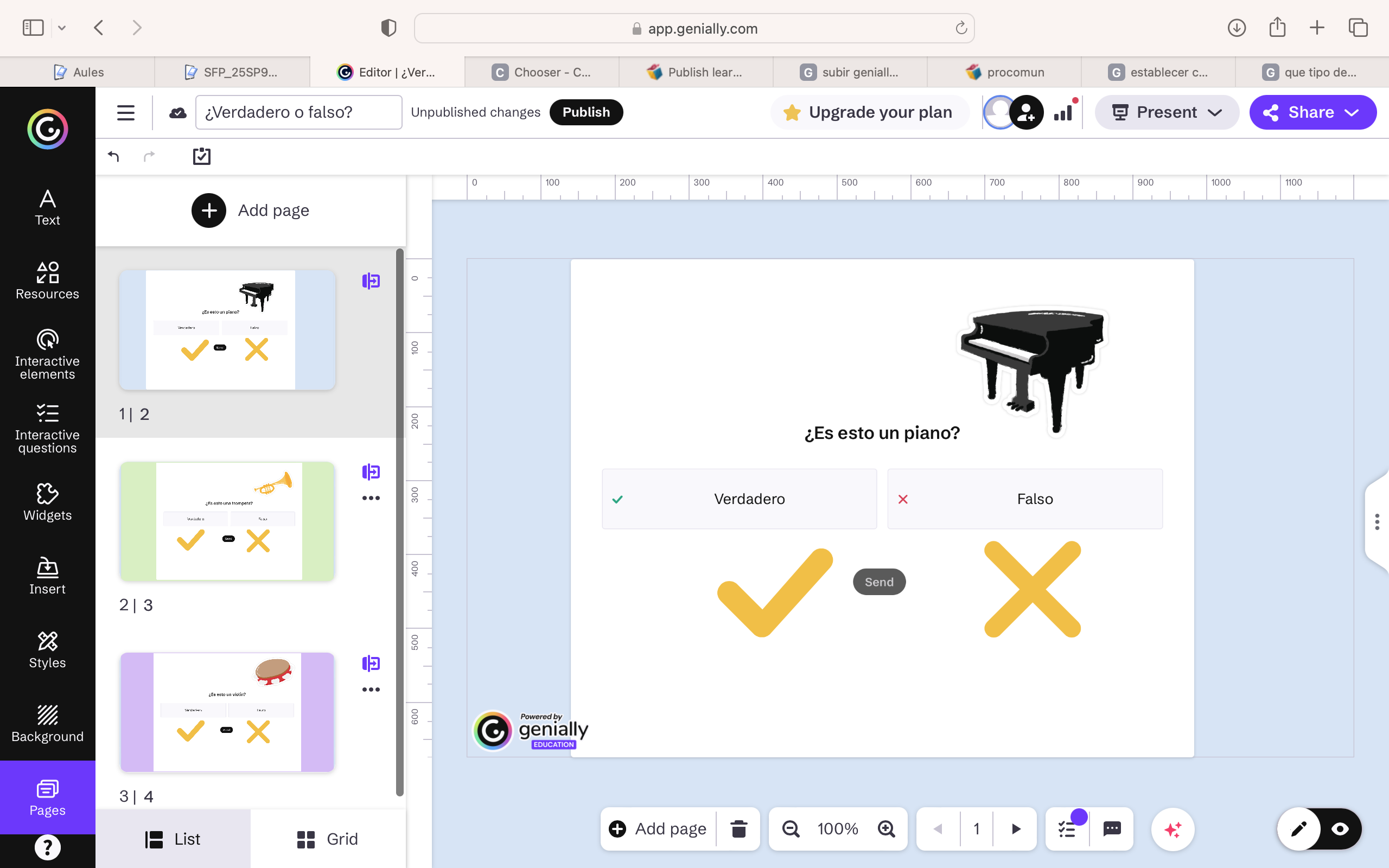
Task: Open the Interactive questions panel
Action: coord(47,428)
